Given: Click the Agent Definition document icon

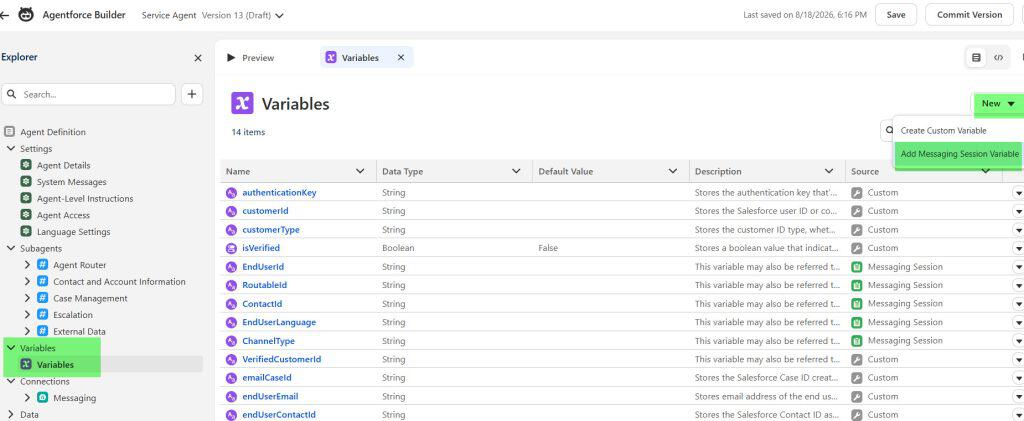Looking at the screenshot, I should click(9, 132).
